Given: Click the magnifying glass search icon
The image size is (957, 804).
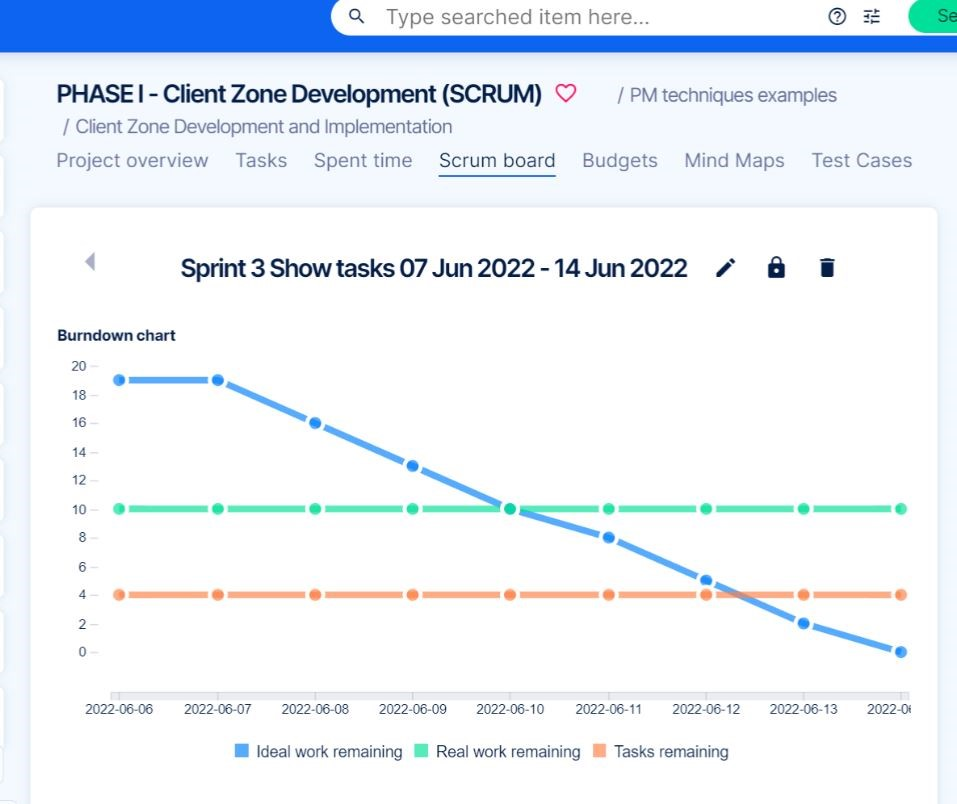Looking at the screenshot, I should (355, 16).
